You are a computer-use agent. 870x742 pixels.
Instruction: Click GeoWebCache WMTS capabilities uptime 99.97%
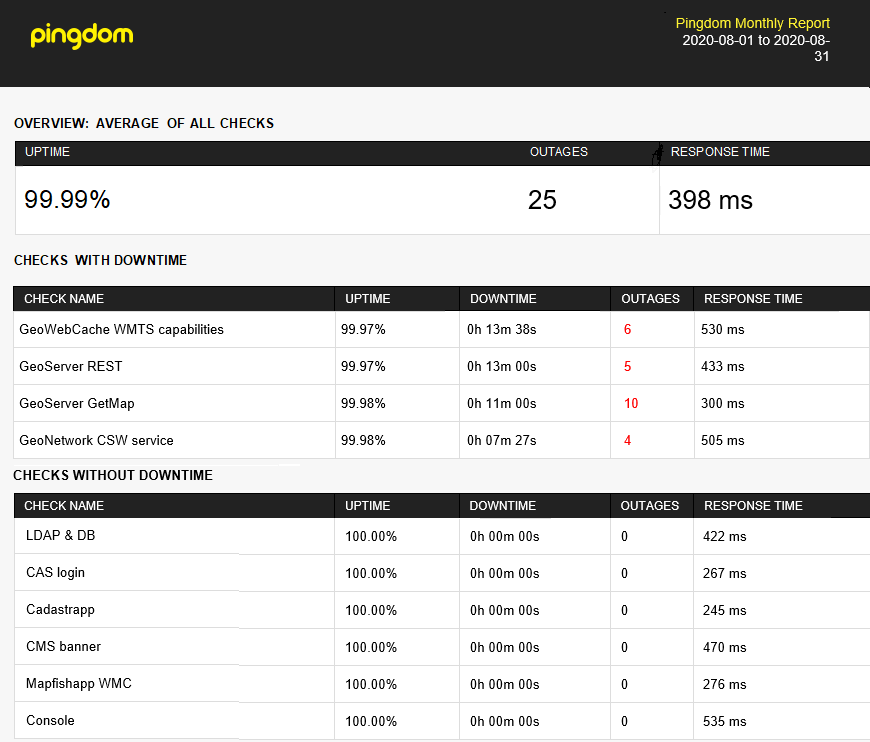point(363,330)
